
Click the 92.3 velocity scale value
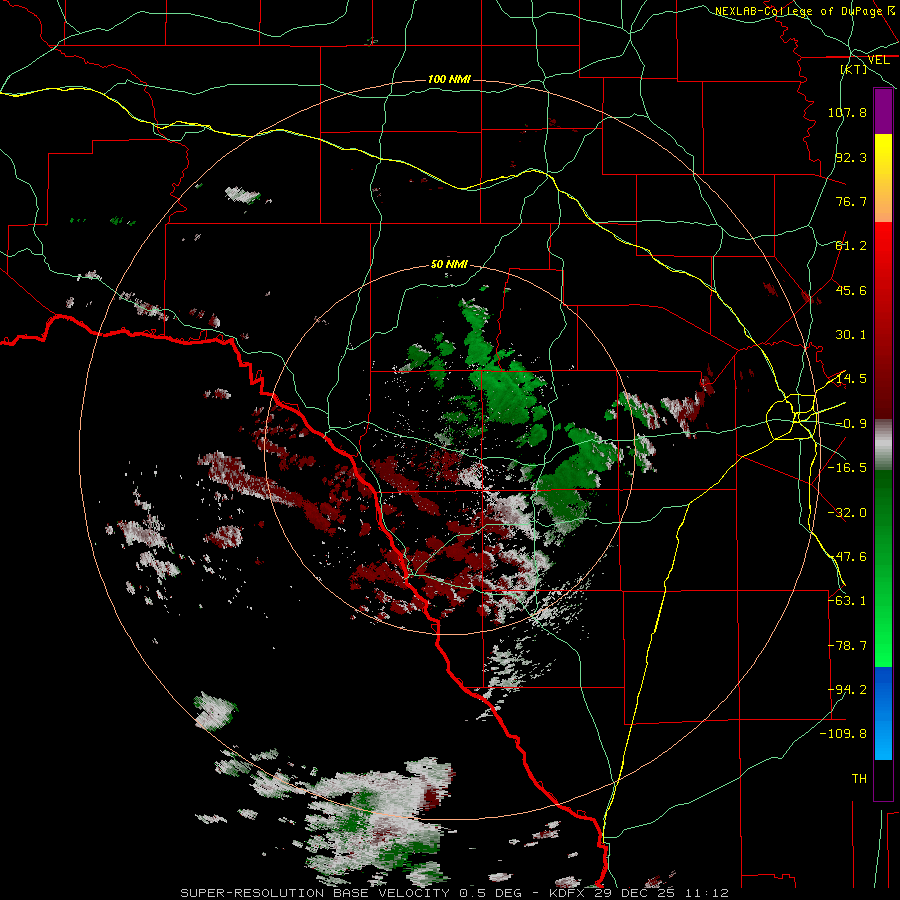pos(851,157)
